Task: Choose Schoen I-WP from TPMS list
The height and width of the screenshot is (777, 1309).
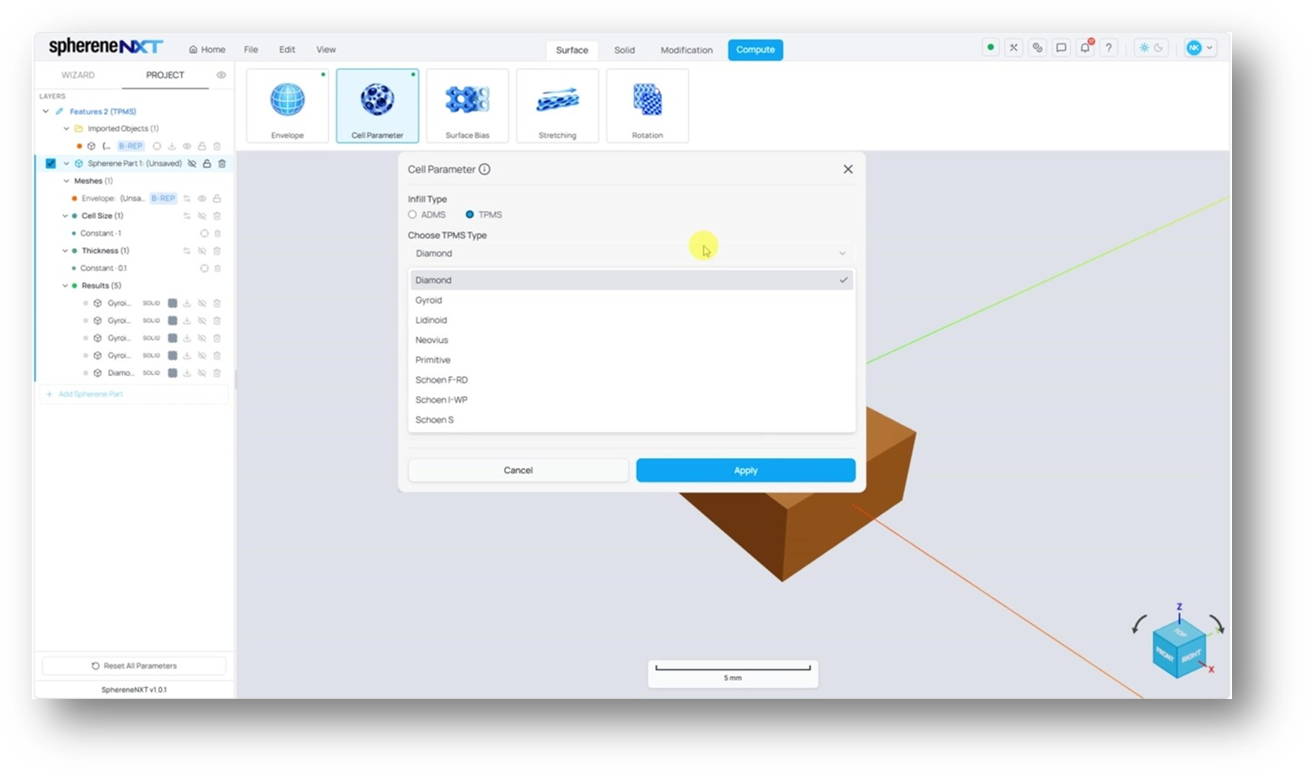Action: pos(632,400)
